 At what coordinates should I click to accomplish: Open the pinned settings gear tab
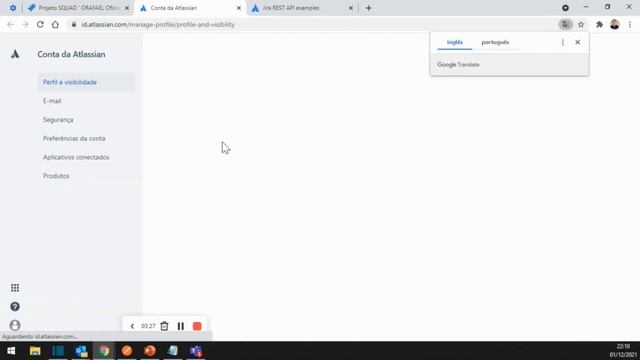pos(13,8)
